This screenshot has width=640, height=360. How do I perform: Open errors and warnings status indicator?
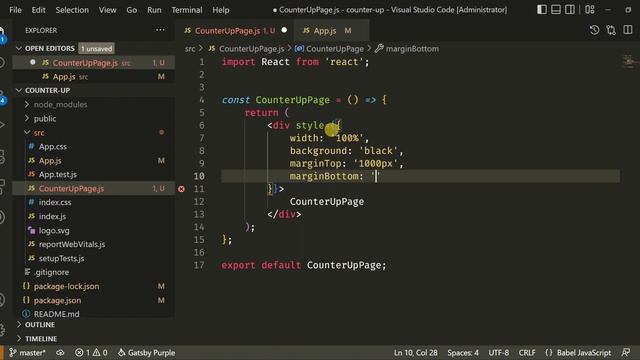coord(91,353)
